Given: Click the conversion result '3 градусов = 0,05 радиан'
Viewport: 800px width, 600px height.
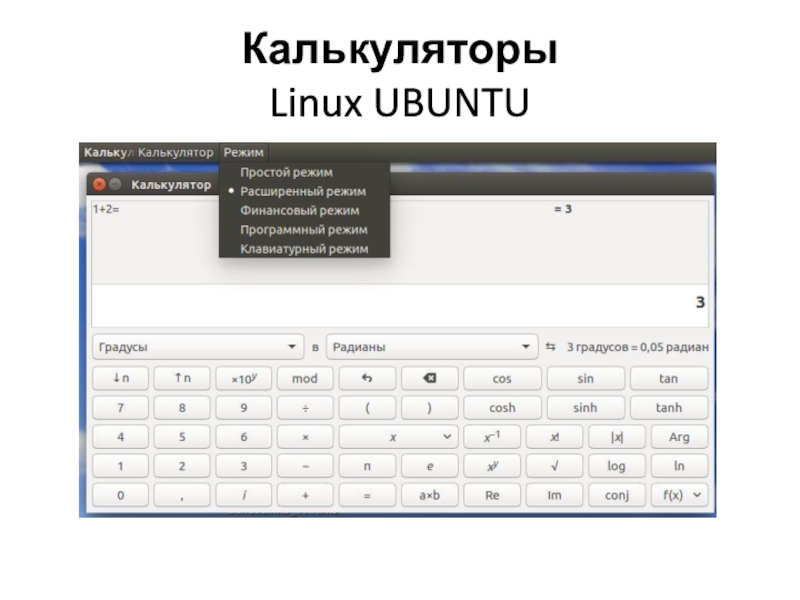Looking at the screenshot, I should (638, 347).
